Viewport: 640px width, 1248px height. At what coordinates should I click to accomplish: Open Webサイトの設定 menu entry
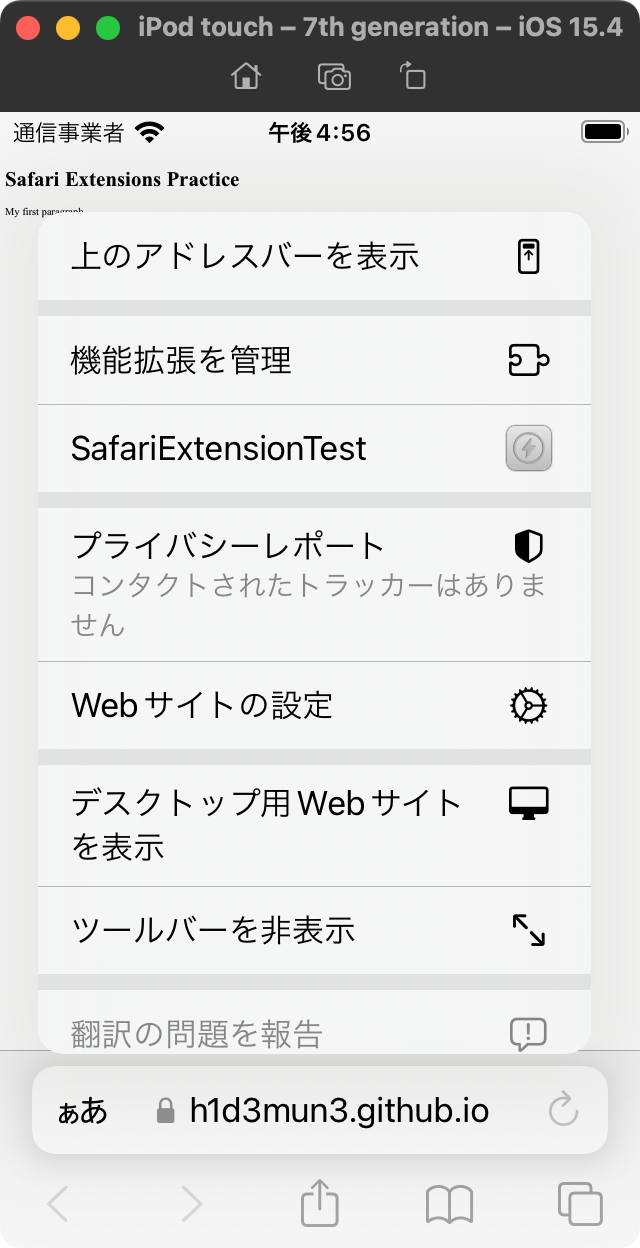pos(314,705)
